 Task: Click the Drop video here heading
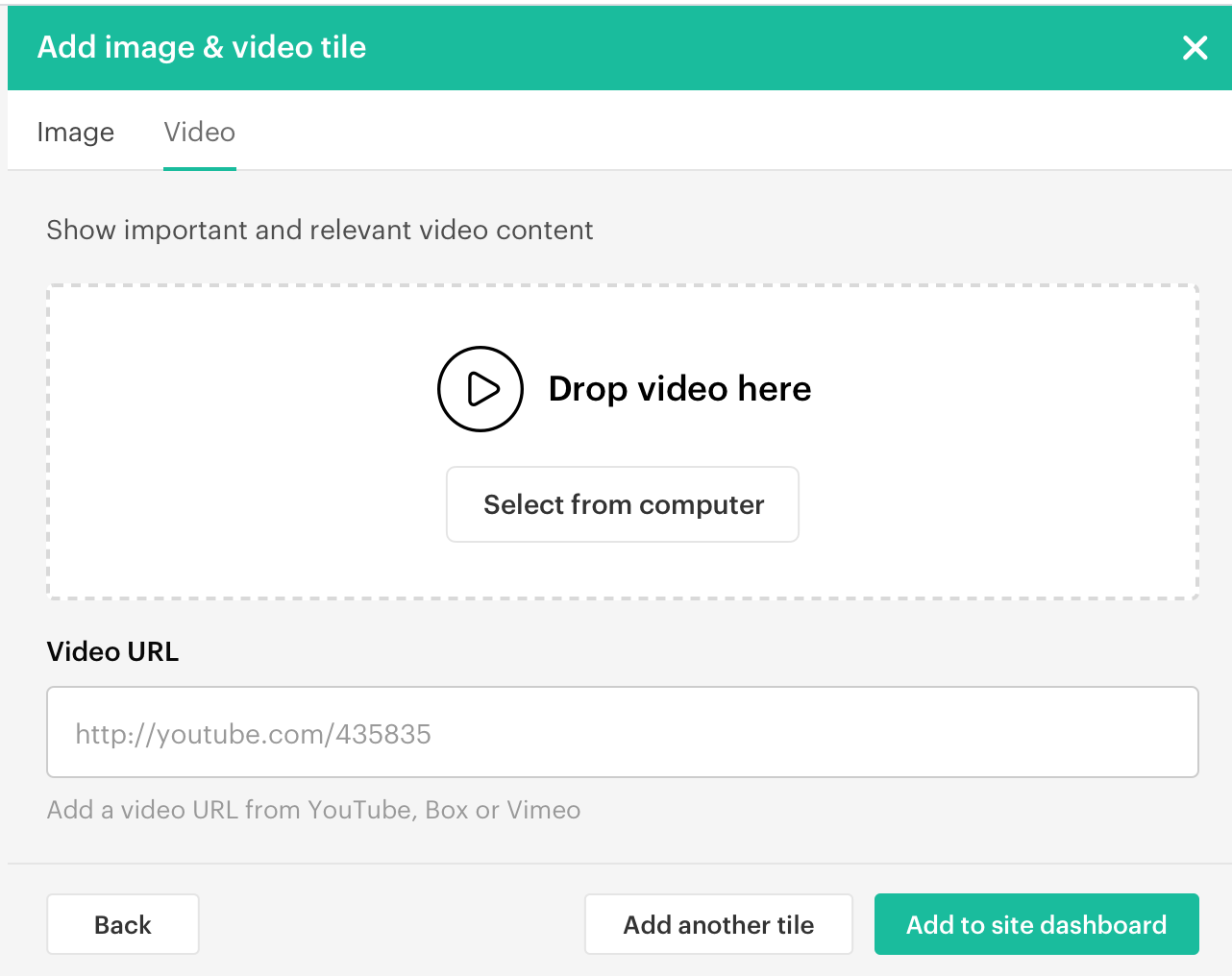679,389
